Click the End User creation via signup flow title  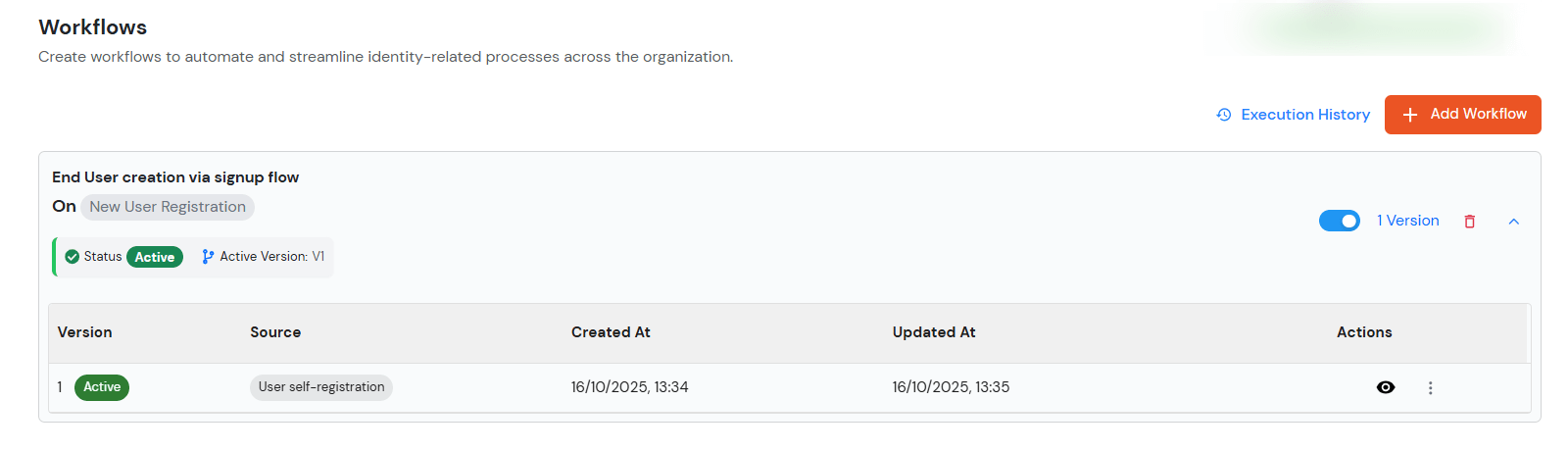point(175,177)
